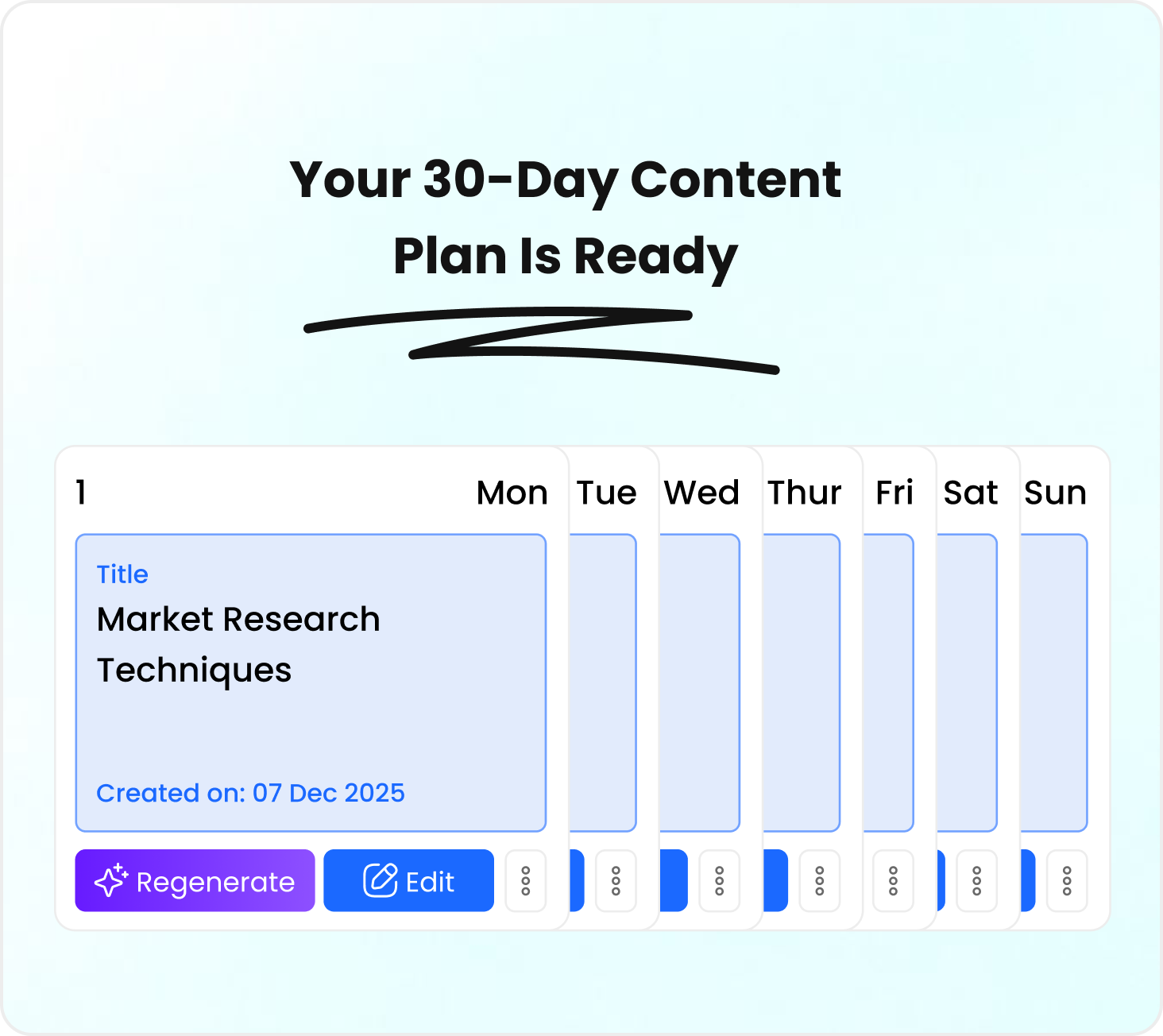Click the Edit button on Monday card

pyautogui.click(x=408, y=880)
